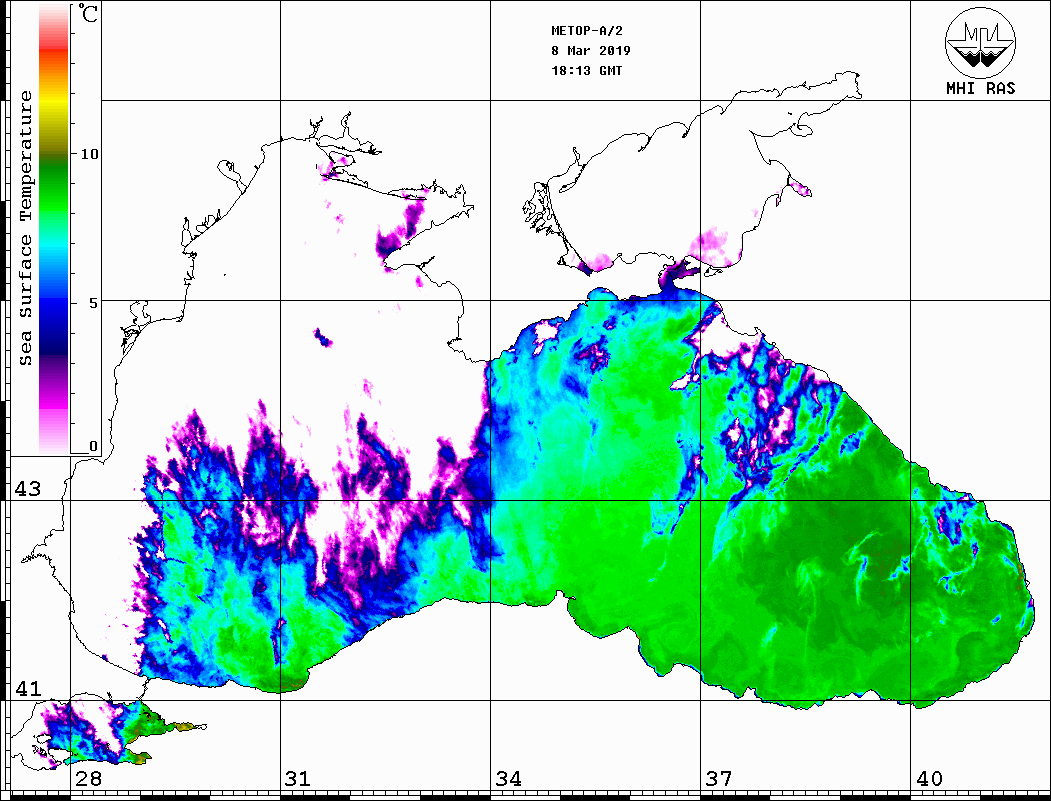Screen dimensions: 1051x801
Task: Click longitude label 37
Action: [x=719, y=779]
